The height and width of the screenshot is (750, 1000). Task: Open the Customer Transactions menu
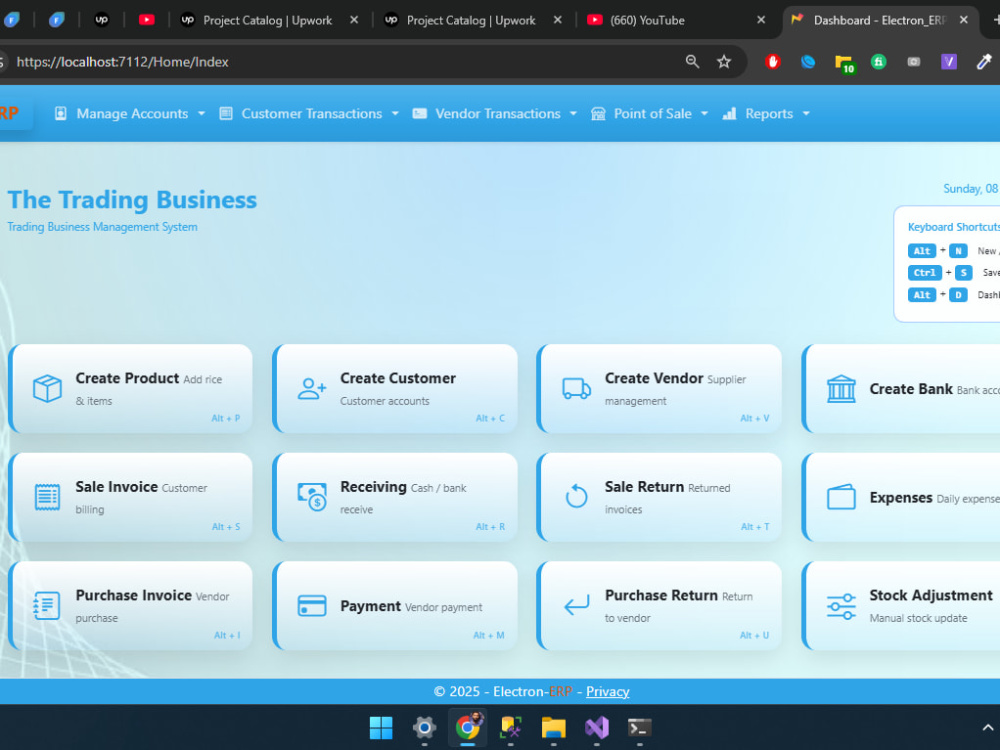(x=309, y=114)
